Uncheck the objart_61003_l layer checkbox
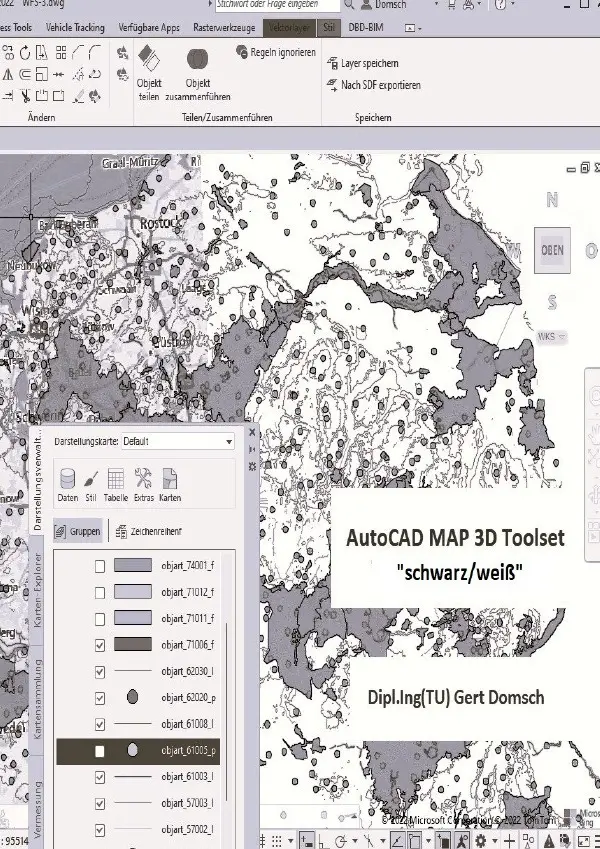 point(100,777)
